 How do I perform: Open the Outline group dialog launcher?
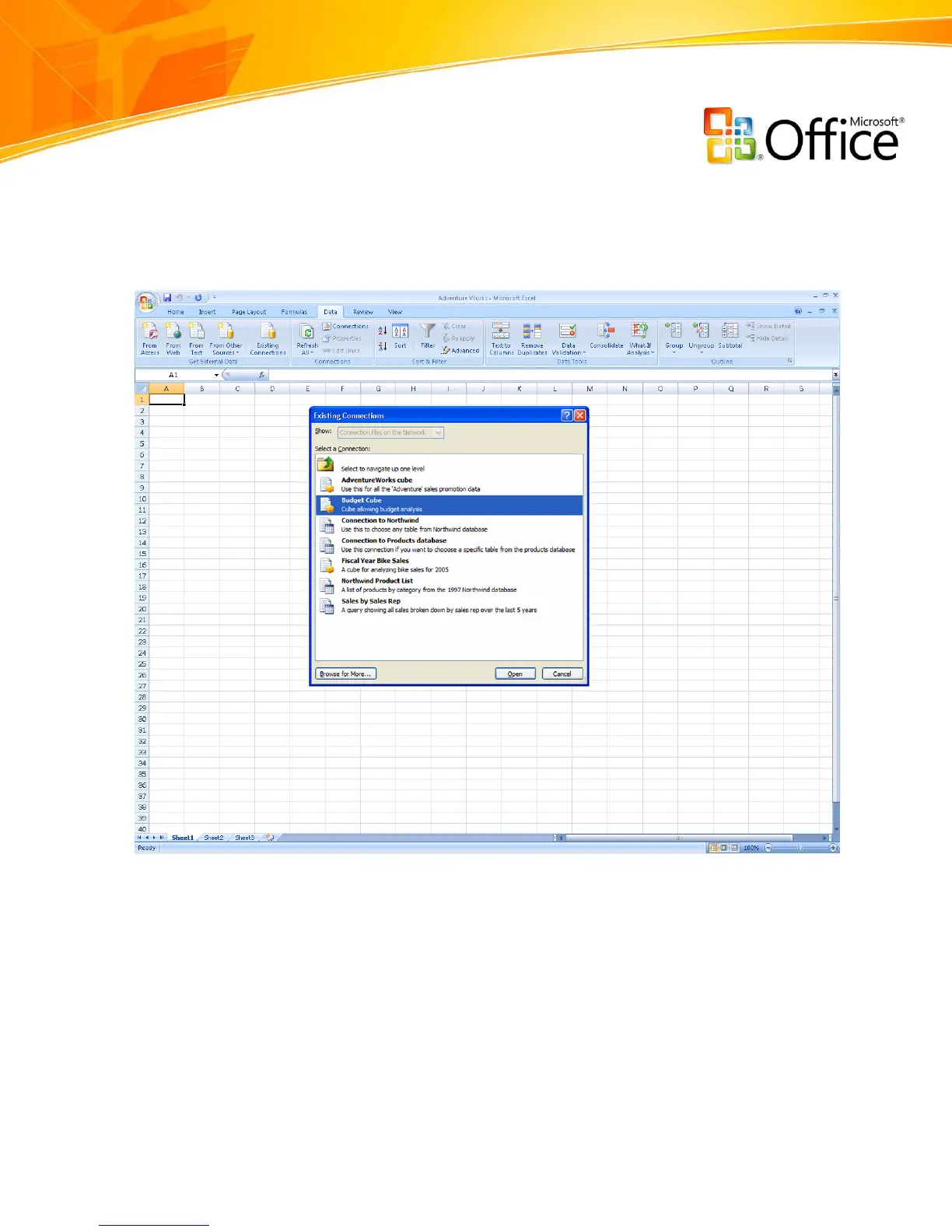[790, 361]
